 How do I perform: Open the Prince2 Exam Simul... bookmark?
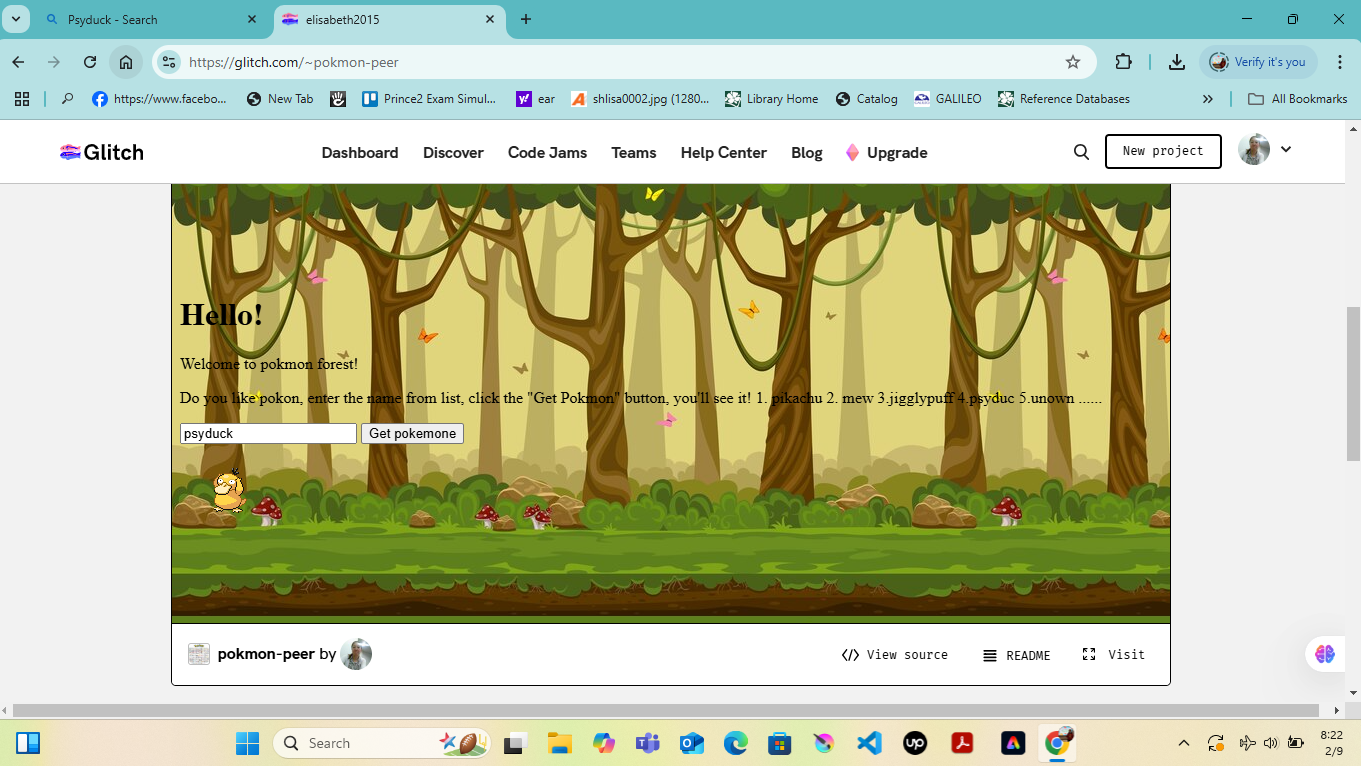pos(429,99)
